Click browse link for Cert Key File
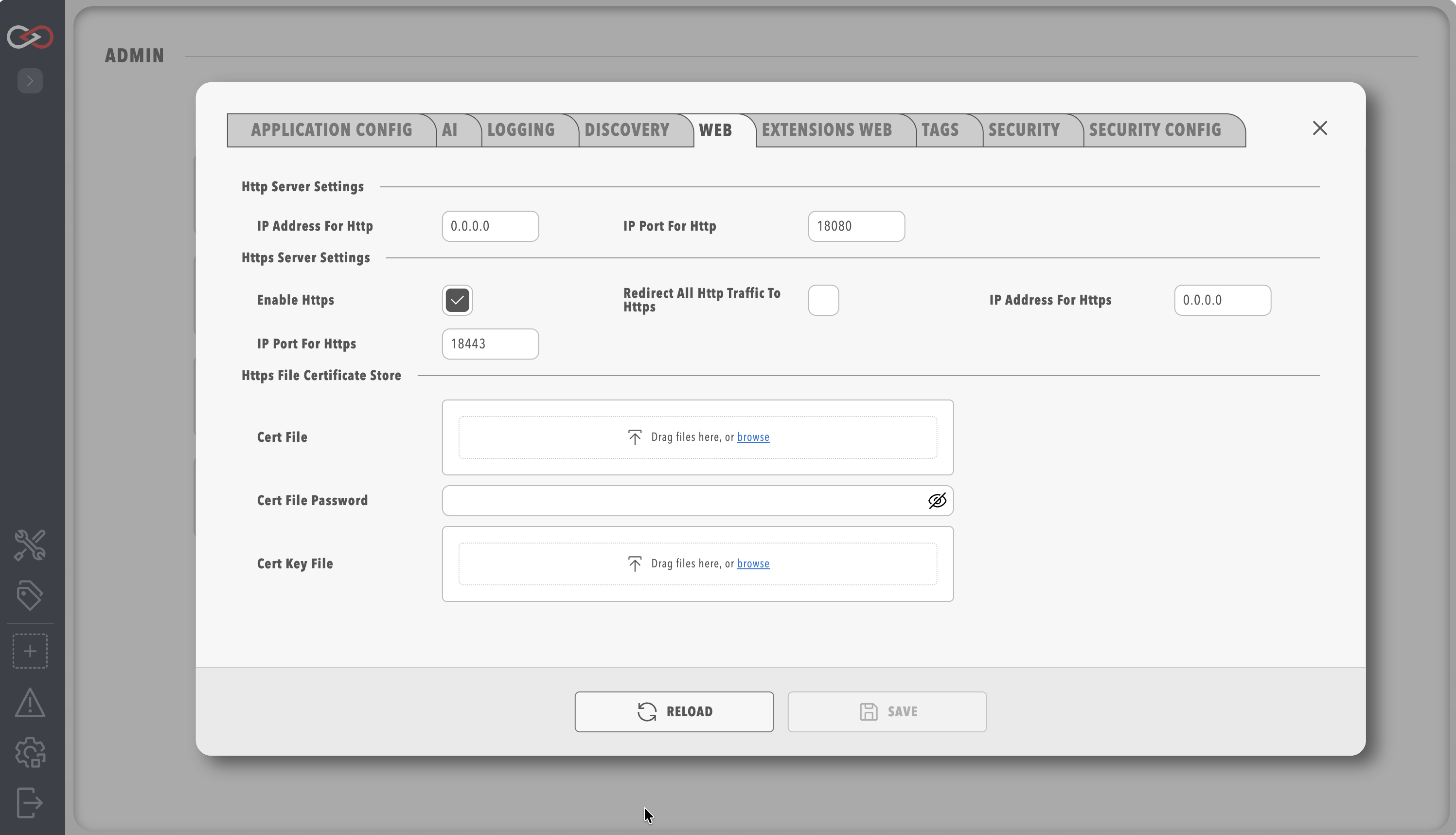The image size is (1456, 835). click(753, 564)
